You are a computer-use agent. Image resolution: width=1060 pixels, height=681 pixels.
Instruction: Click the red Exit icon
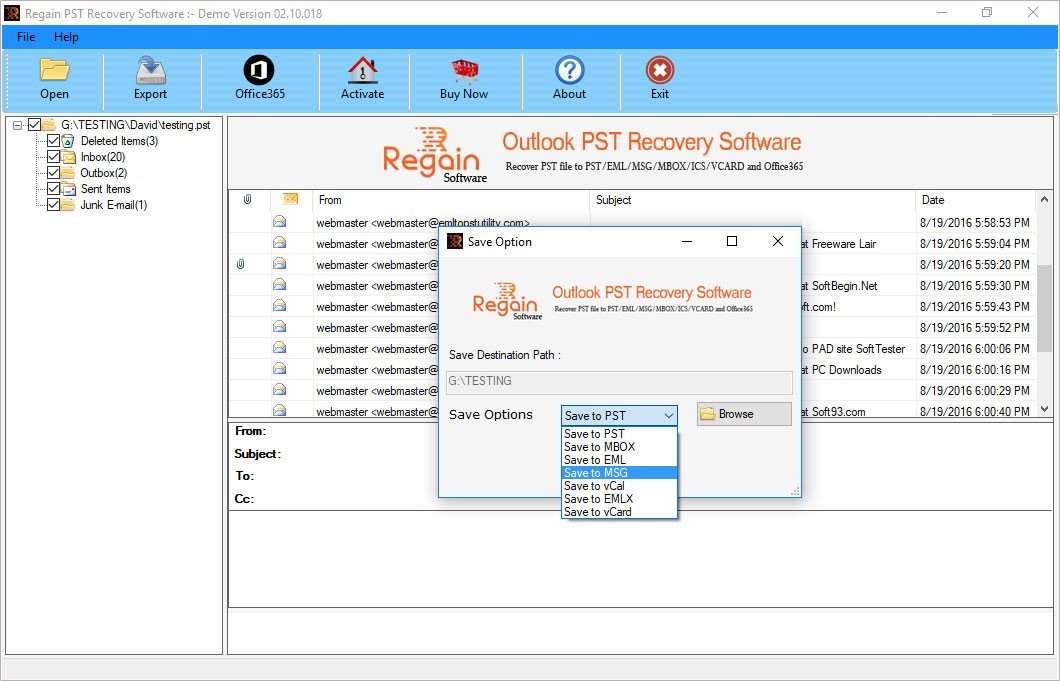pyautogui.click(x=660, y=70)
